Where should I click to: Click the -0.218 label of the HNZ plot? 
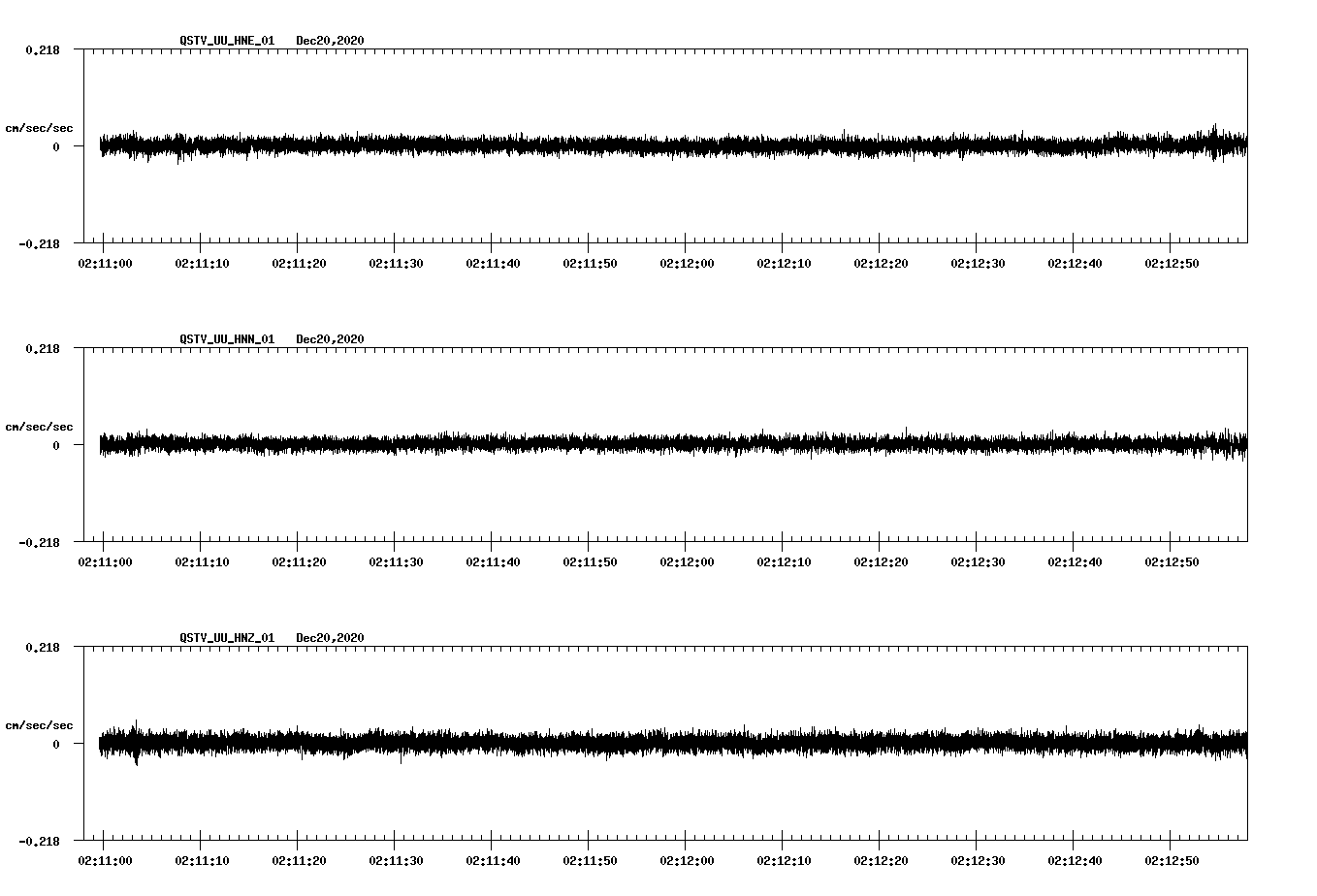pyautogui.click(x=39, y=842)
